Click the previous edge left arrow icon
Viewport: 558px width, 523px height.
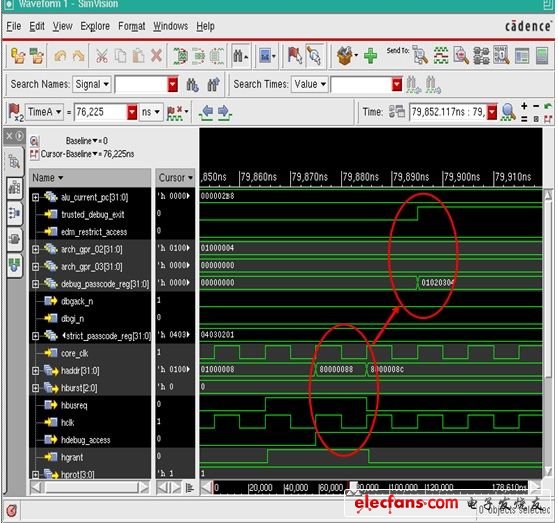(206, 113)
